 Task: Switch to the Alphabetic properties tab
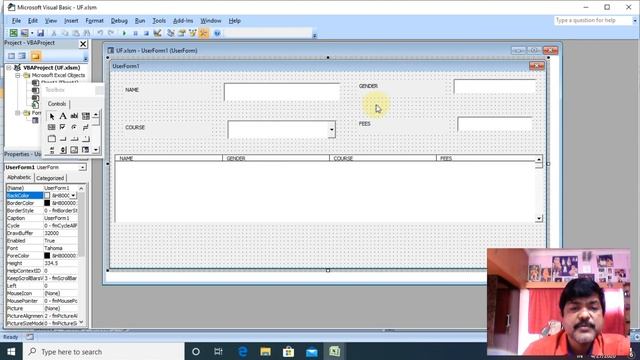(19, 178)
